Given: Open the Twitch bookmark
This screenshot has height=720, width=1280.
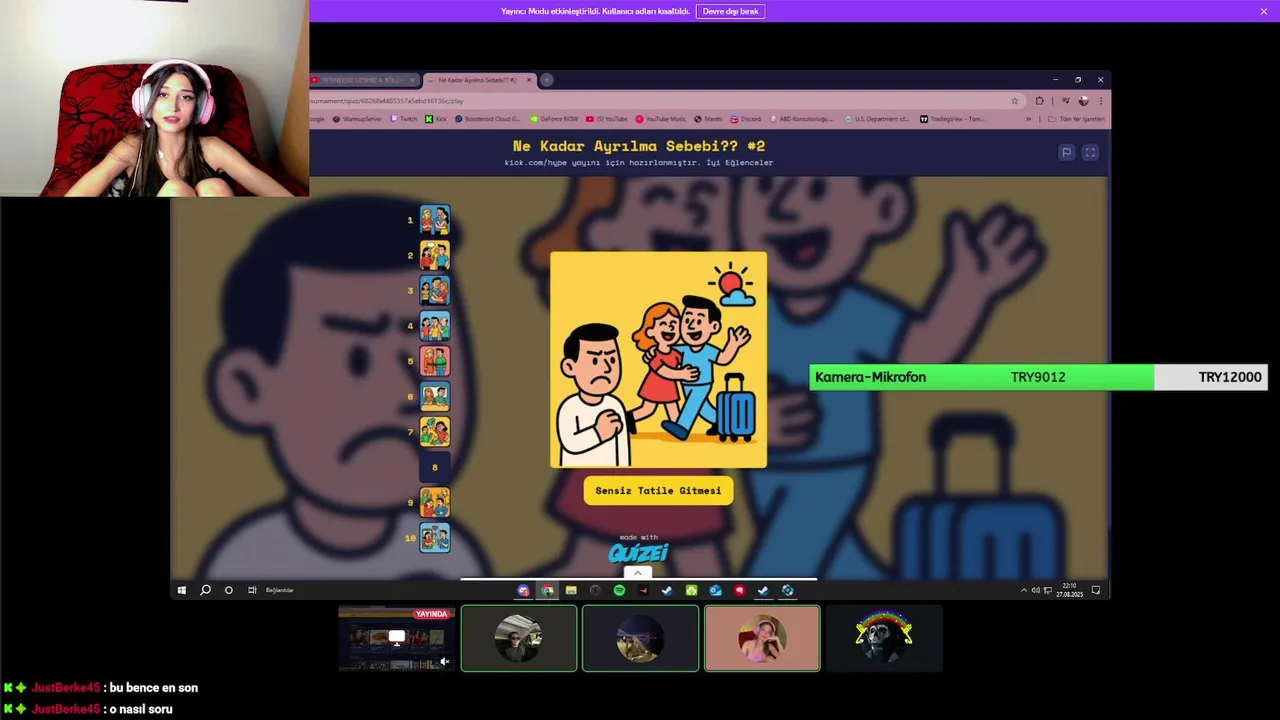Looking at the screenshot, I should point(404,119).
